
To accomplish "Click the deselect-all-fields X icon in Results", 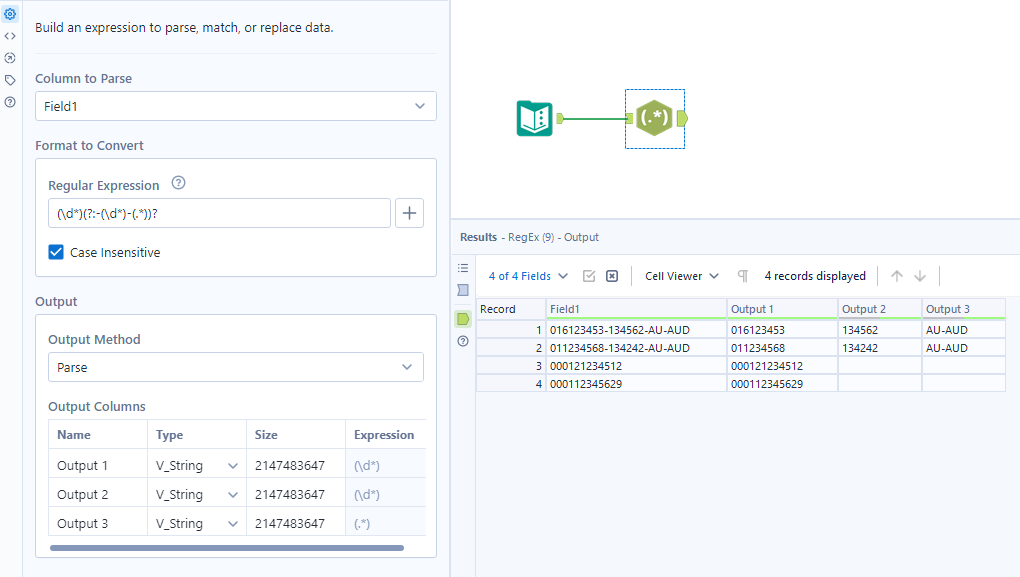I will [x=612, y=276].
